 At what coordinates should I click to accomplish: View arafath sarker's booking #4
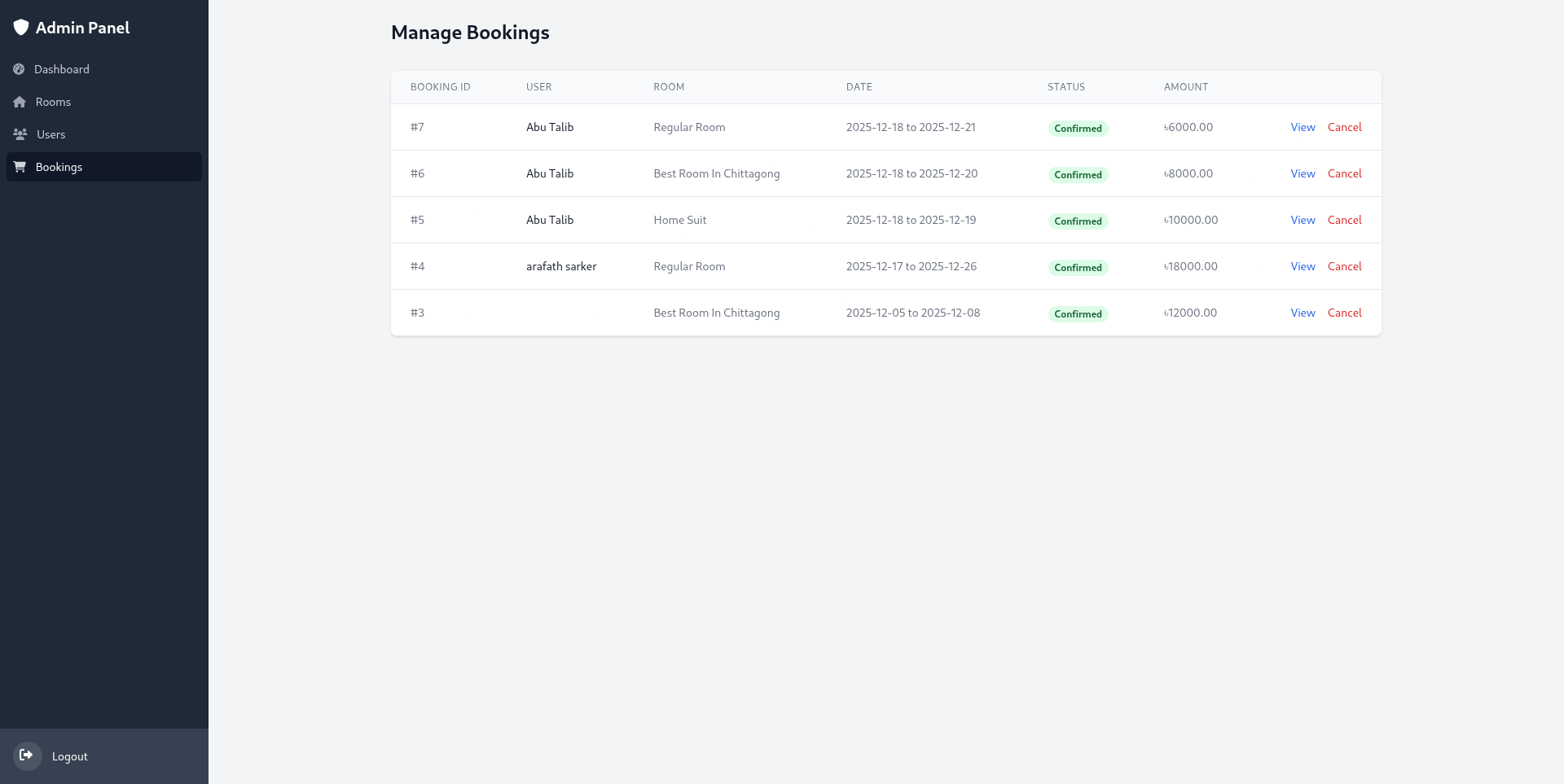pyautogui.click(x=1303, y=266)
